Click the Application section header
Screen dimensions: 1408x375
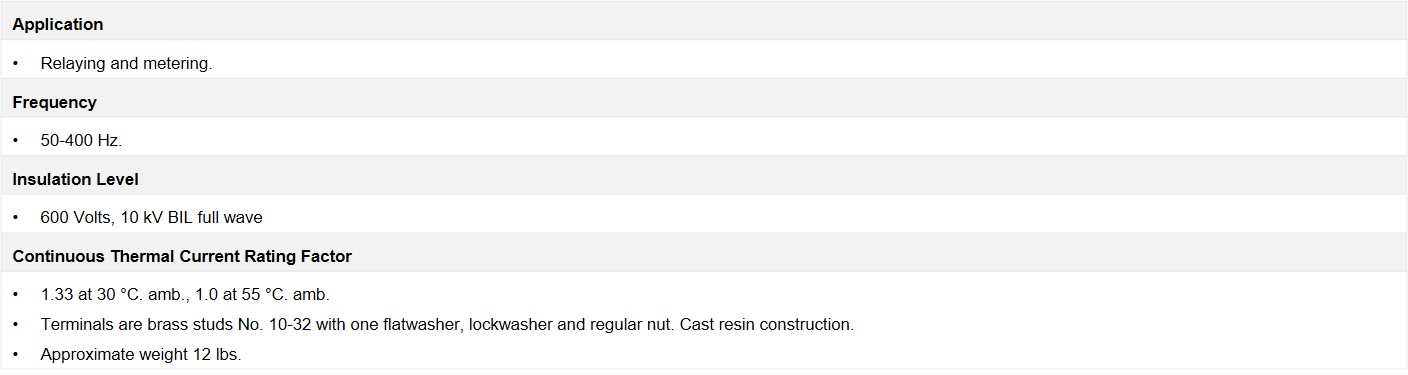click(703, 24)
